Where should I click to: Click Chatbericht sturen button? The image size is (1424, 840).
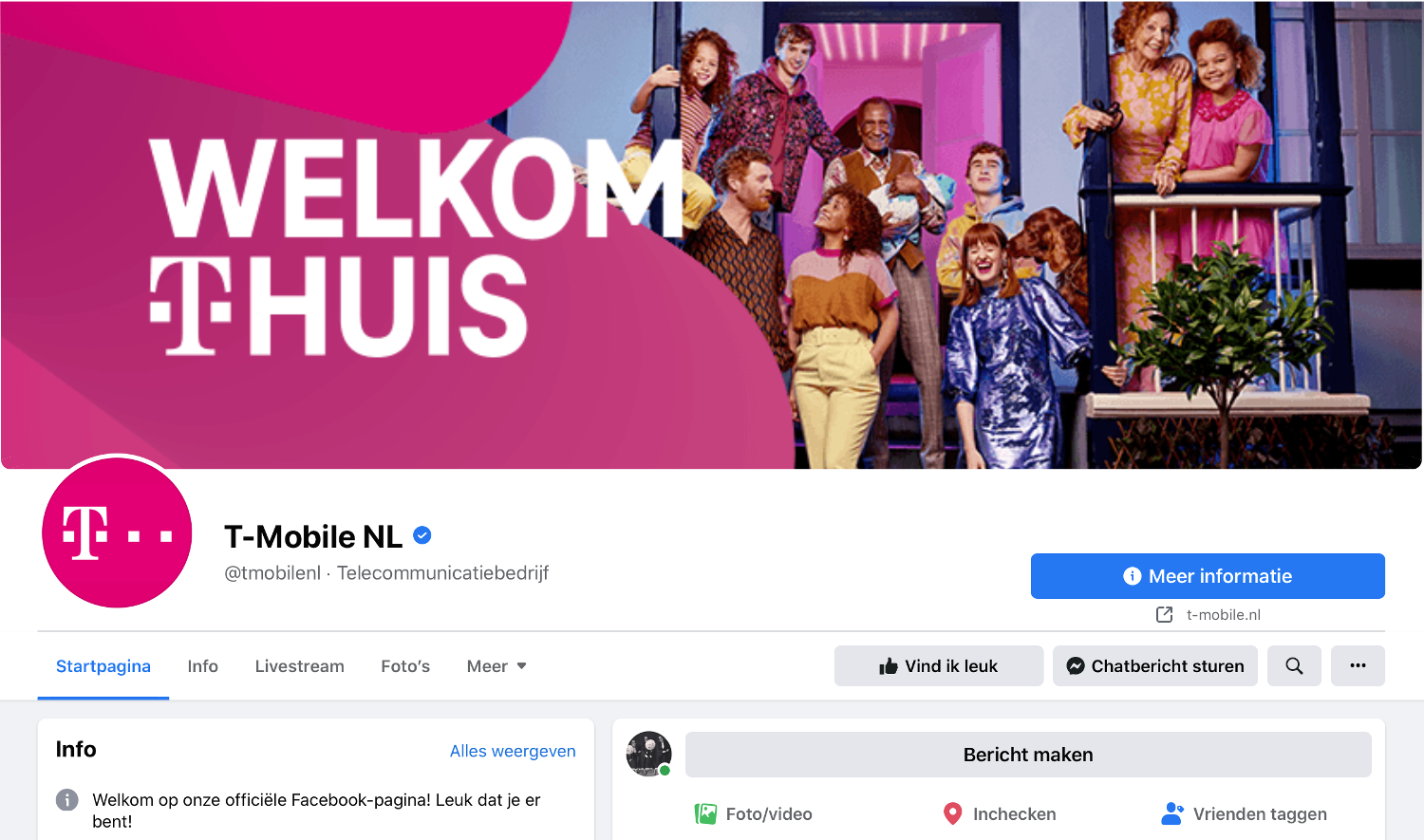tap(1155, 666)
